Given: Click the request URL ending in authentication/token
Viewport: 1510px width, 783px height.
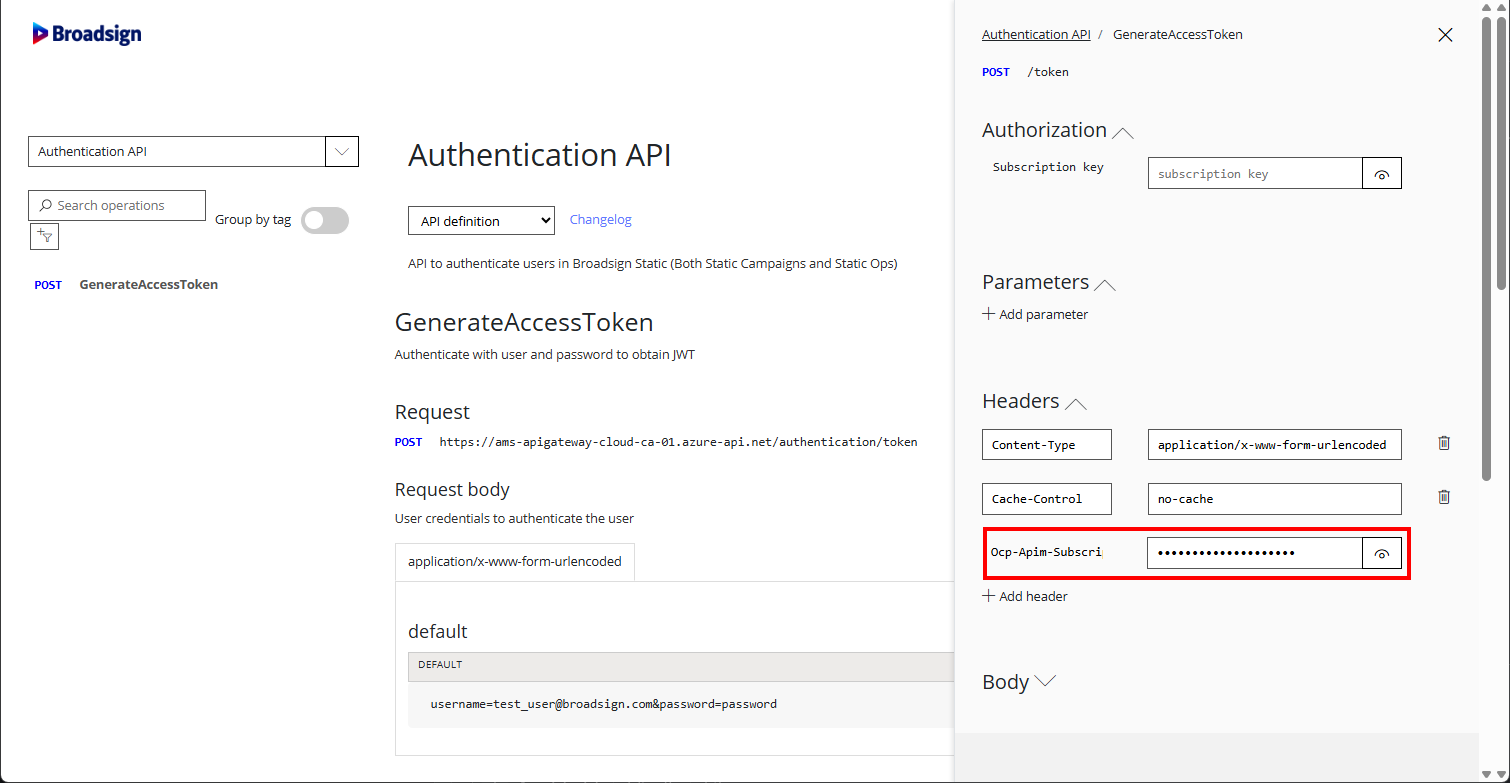Looking at the screenshot, I should pos(678,441).
